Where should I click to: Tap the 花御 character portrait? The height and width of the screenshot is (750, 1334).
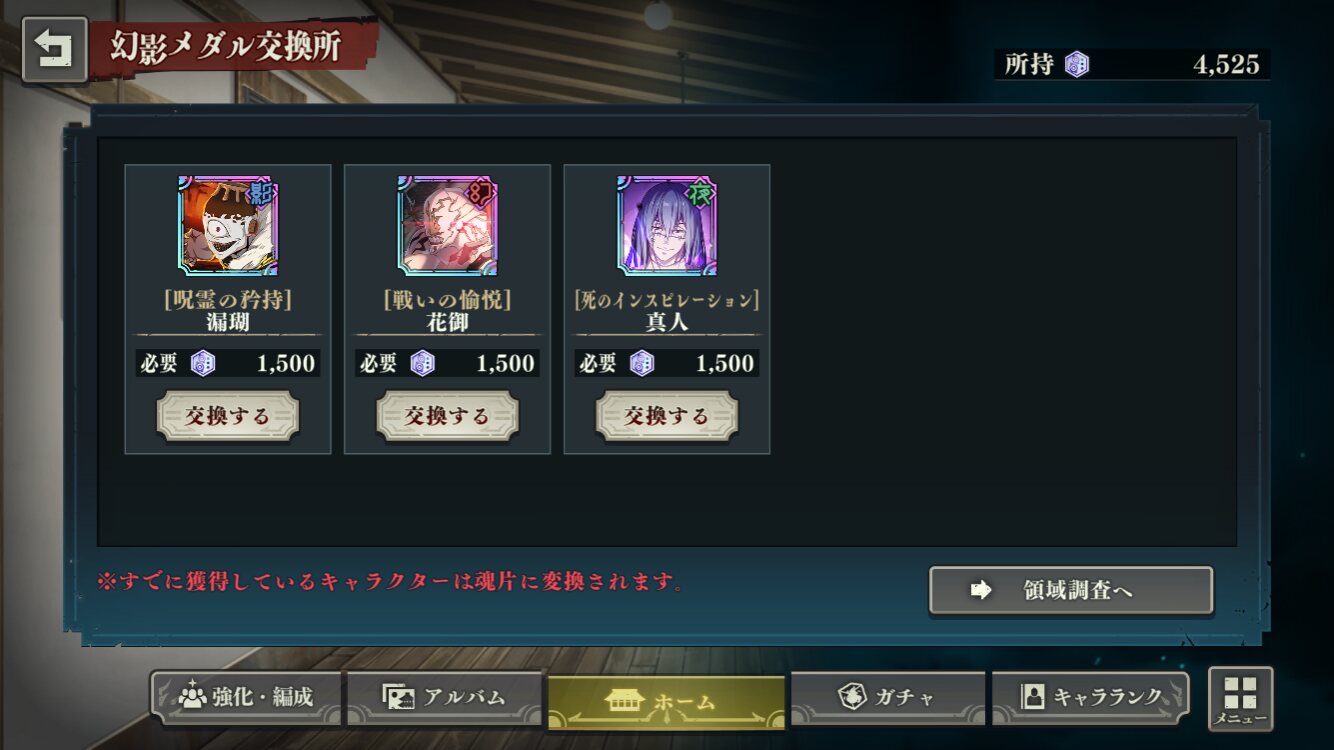447,225
